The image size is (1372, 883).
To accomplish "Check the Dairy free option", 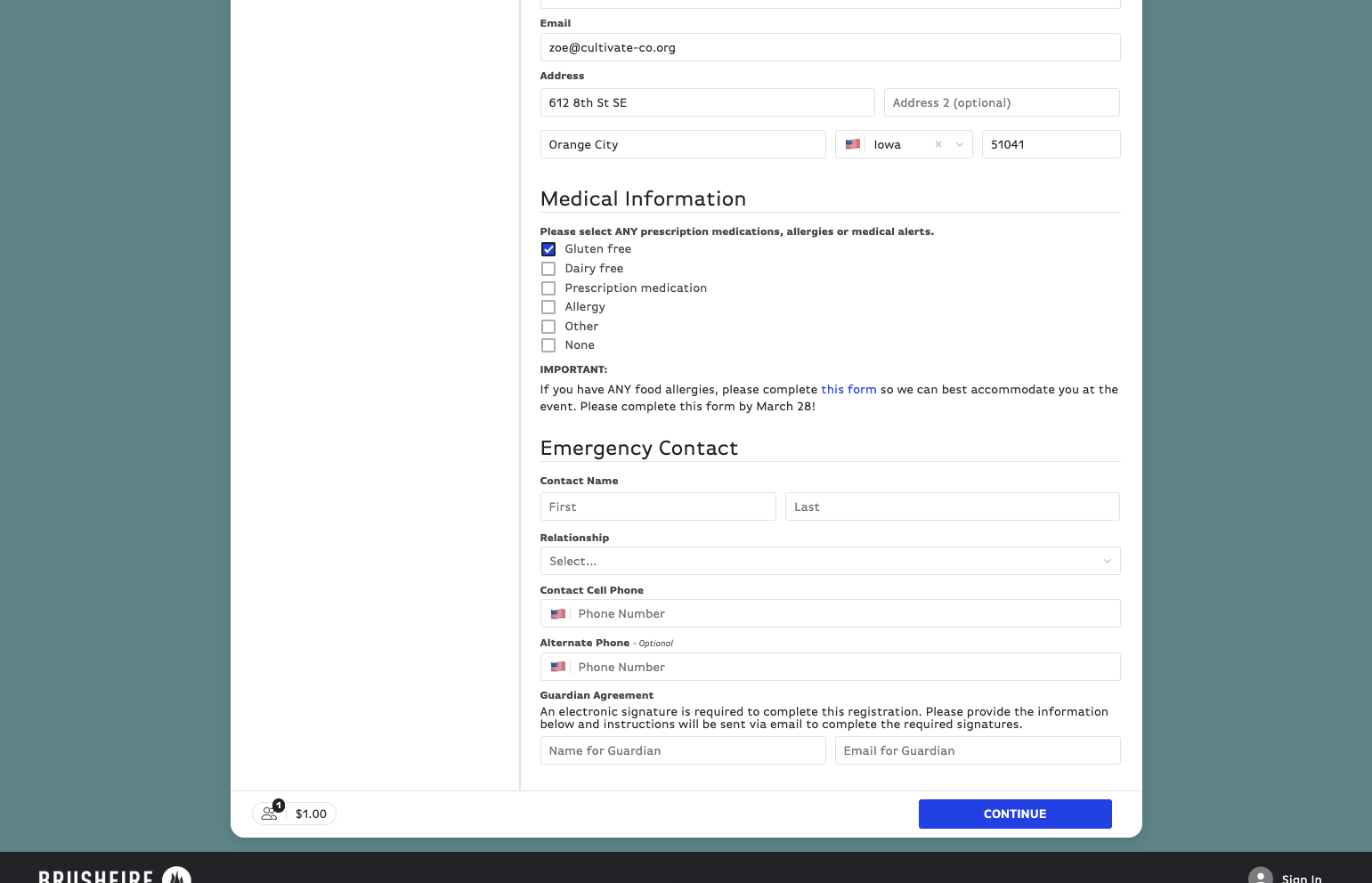I will pyautogui.click(x=548, y=269).
